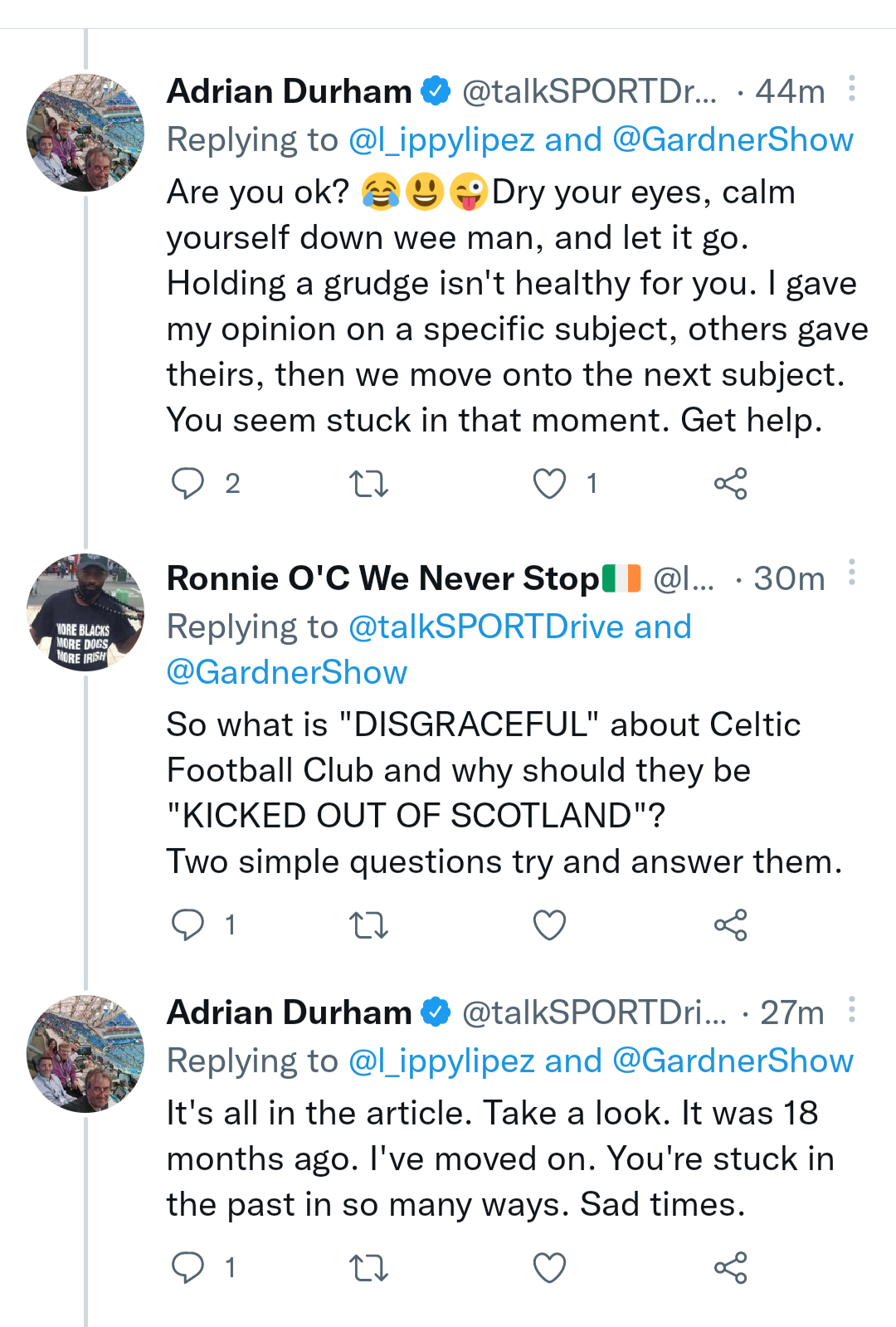The width and height of the screenshot is (896, 1327).
Task: Share Adrian Durham's 27m tweet
Action: [730, 1267]
